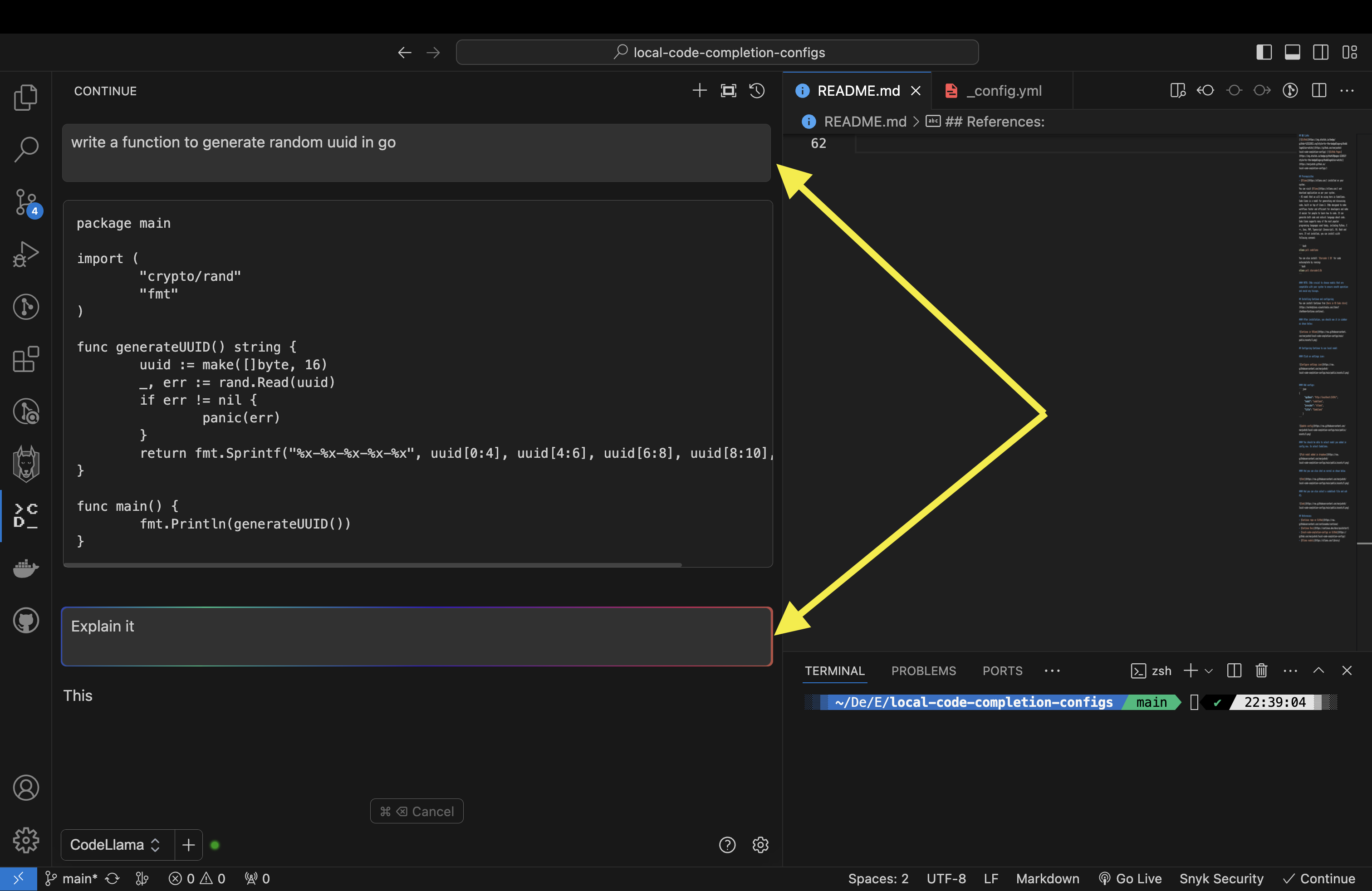This screenshot has height=891, width=1372.
Task: Start a new Continue session
Action: [699, 90]
